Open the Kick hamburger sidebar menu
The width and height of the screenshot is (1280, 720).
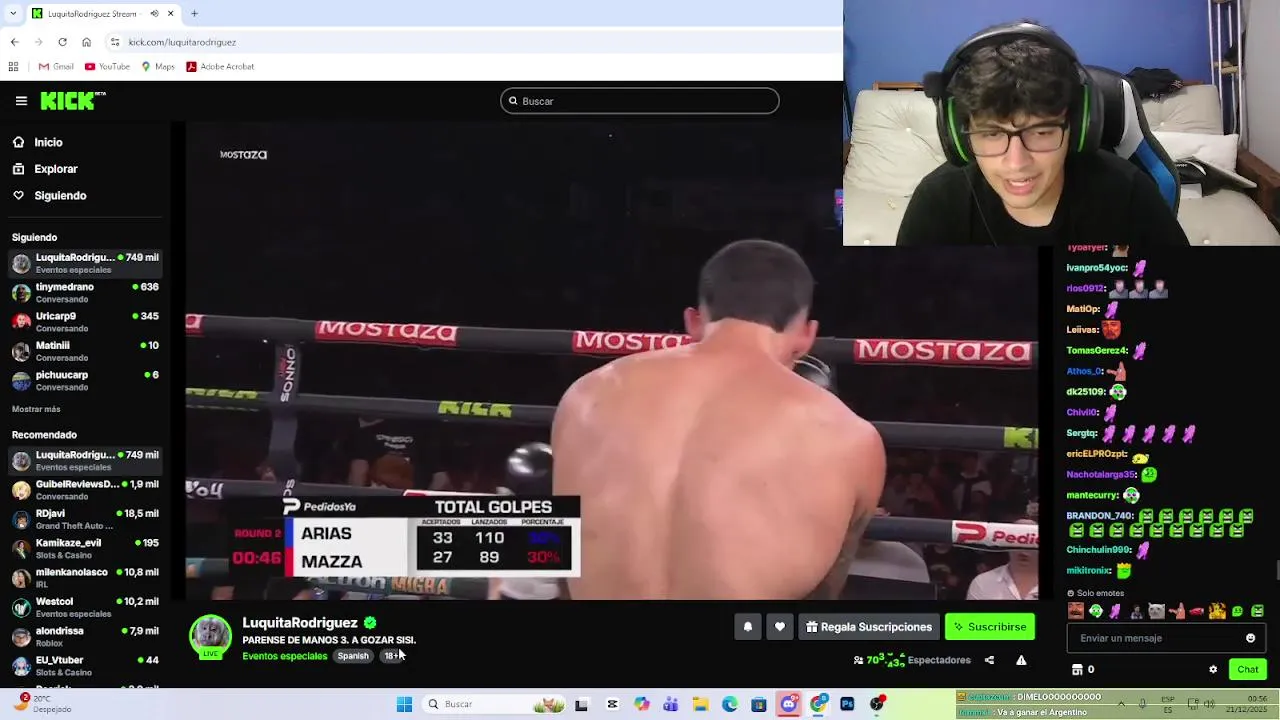[x=21, y=101]
